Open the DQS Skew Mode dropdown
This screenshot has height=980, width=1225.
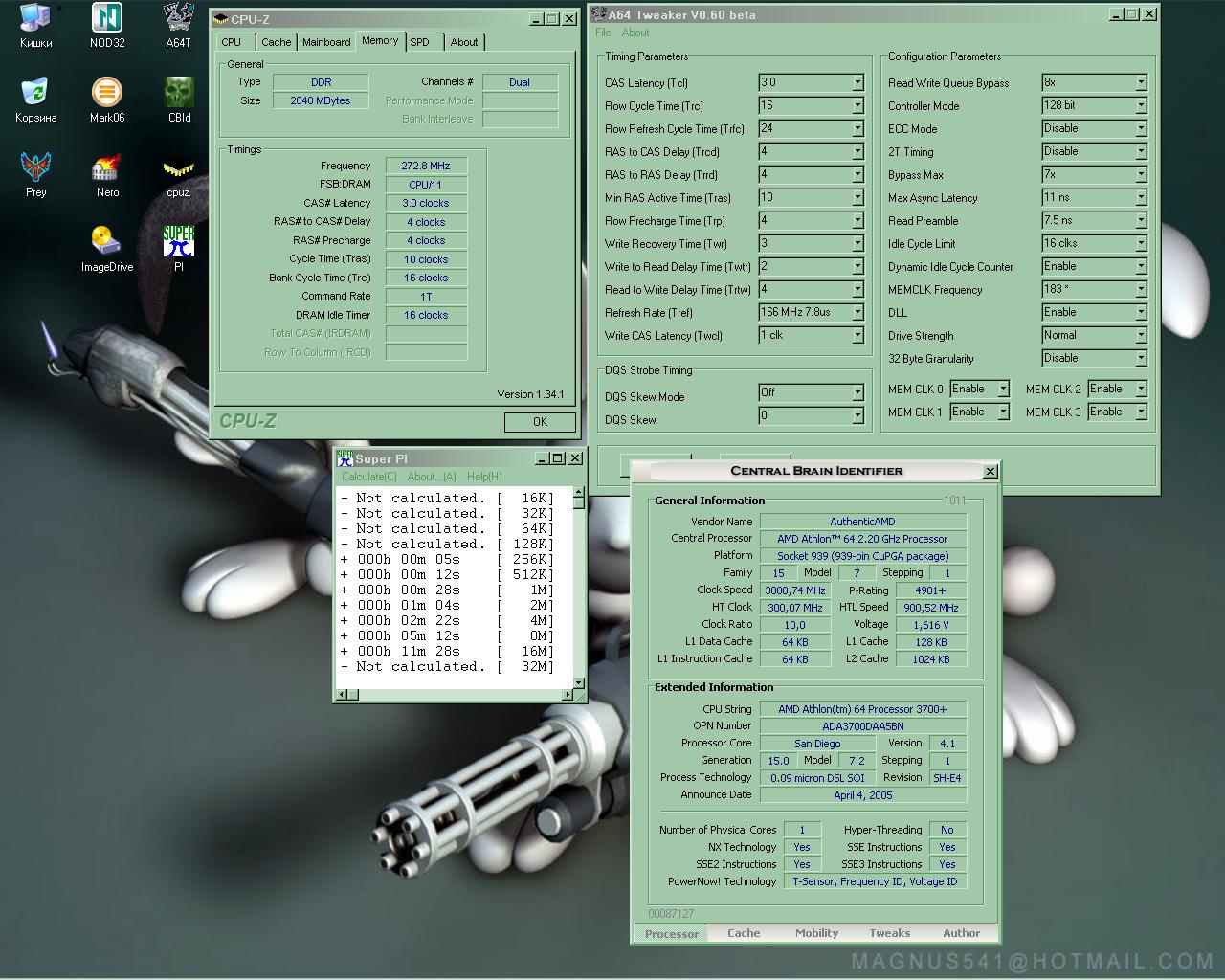coord(857,392)
